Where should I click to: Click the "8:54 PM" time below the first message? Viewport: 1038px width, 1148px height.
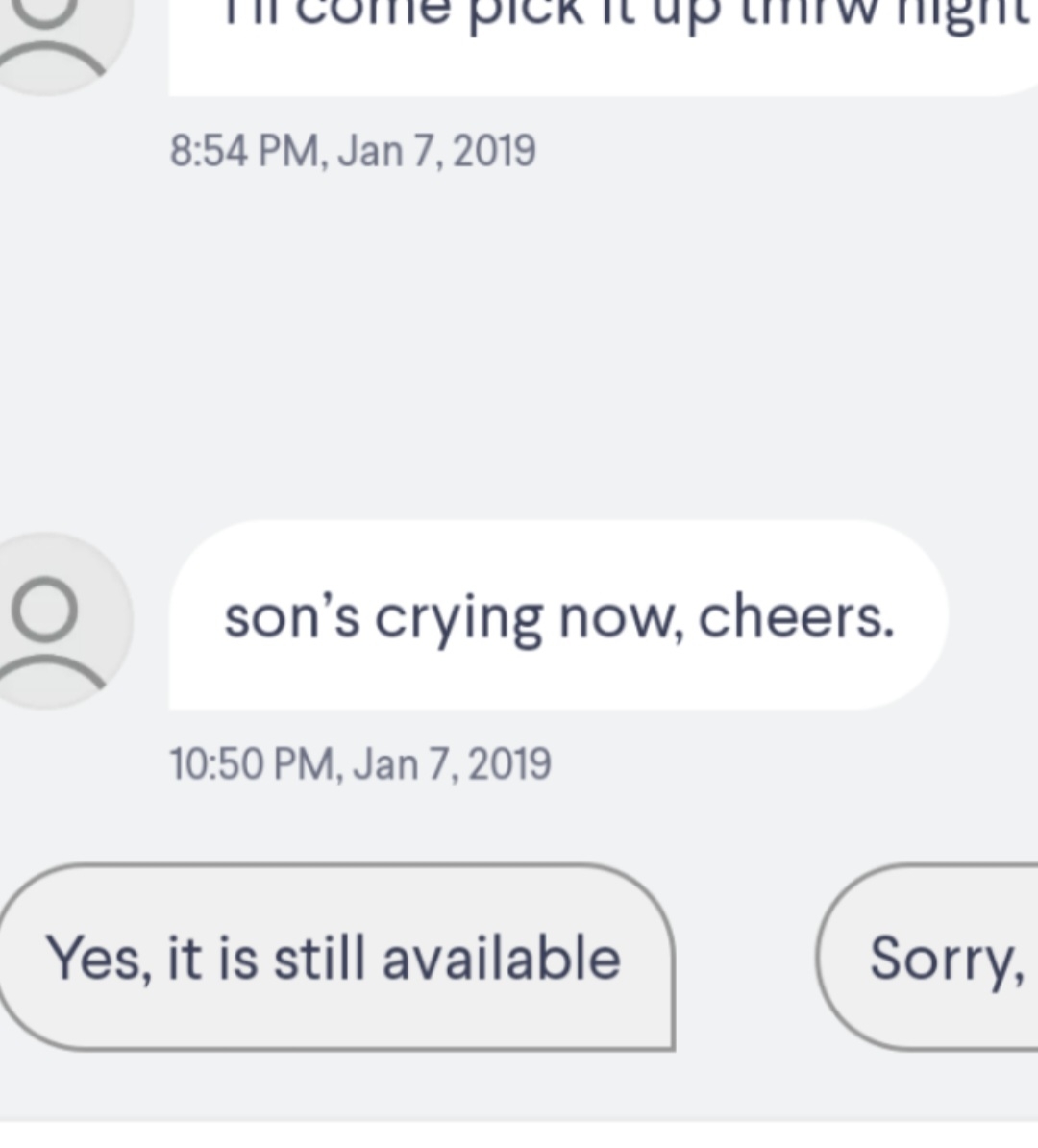coord(245,151)
